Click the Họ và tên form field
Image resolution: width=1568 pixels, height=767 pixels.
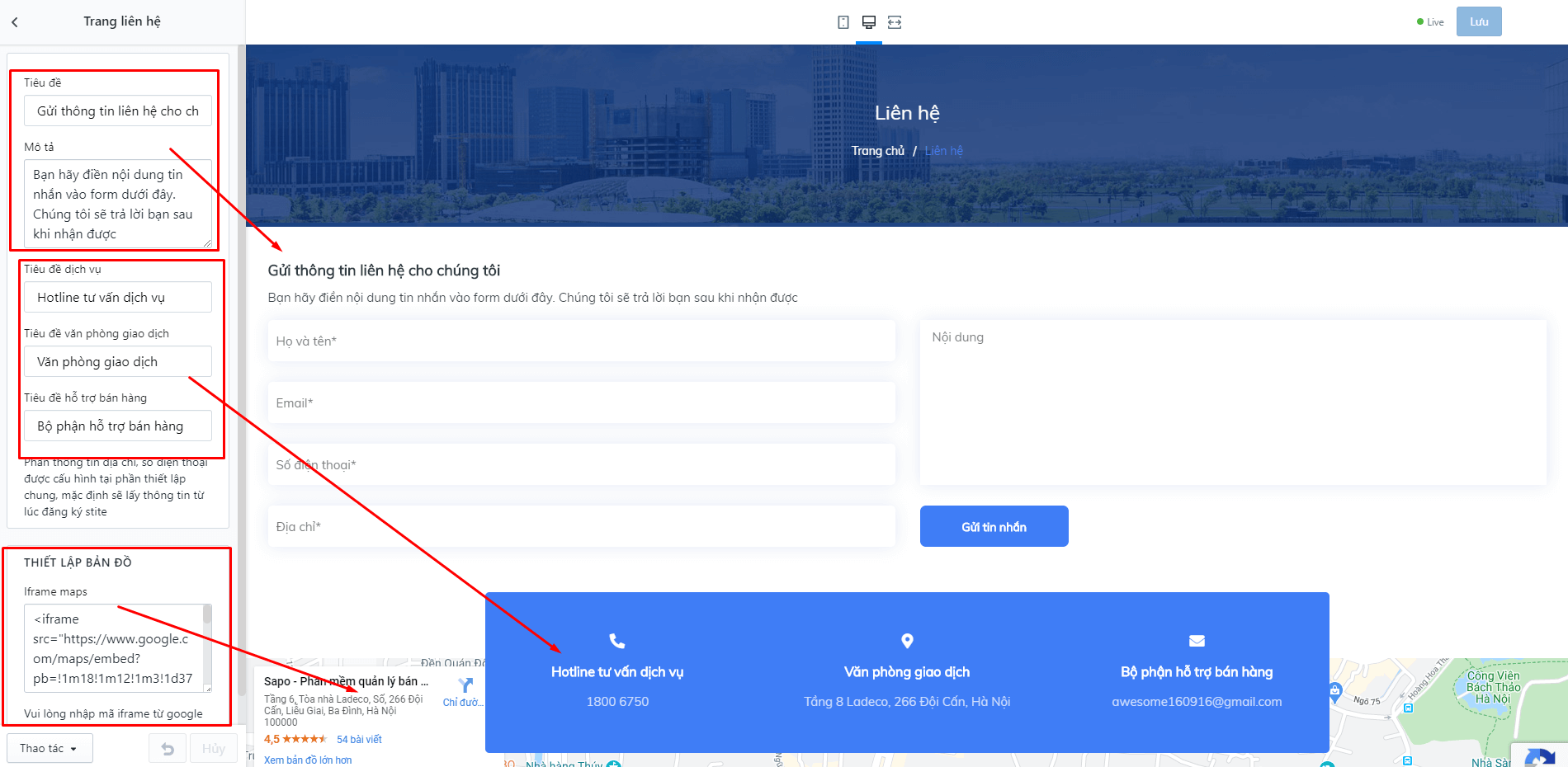tap(581, 341)
